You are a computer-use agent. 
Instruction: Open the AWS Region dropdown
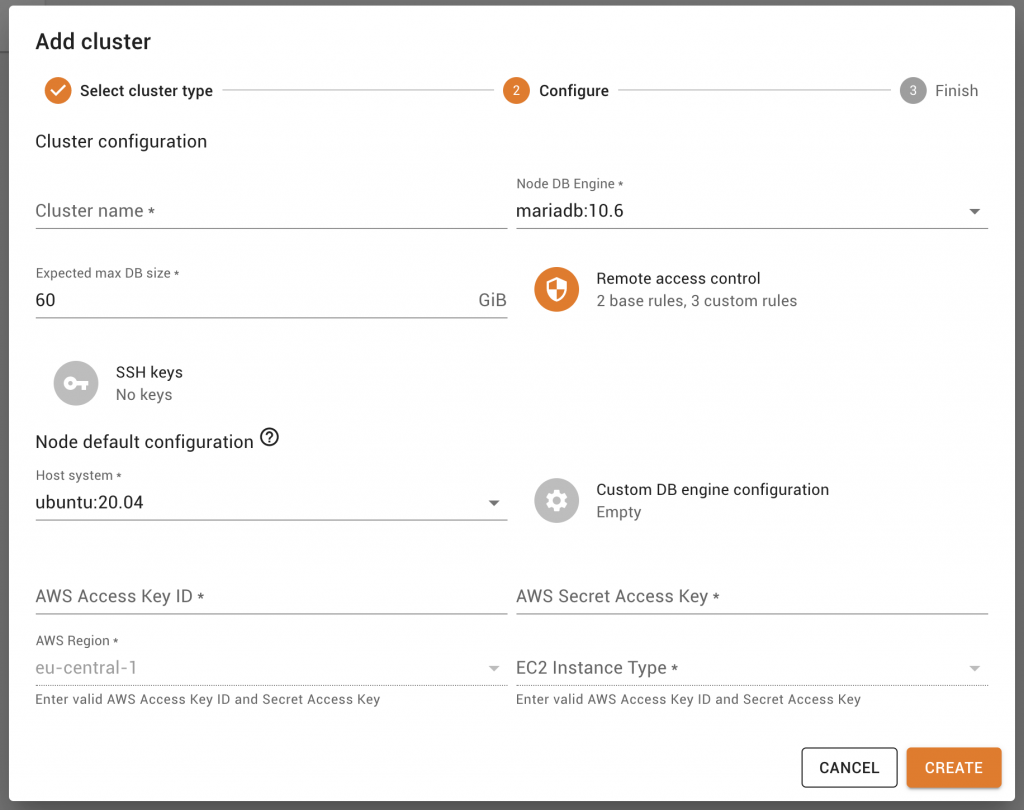pyautogui.click(x=271, y=668)
